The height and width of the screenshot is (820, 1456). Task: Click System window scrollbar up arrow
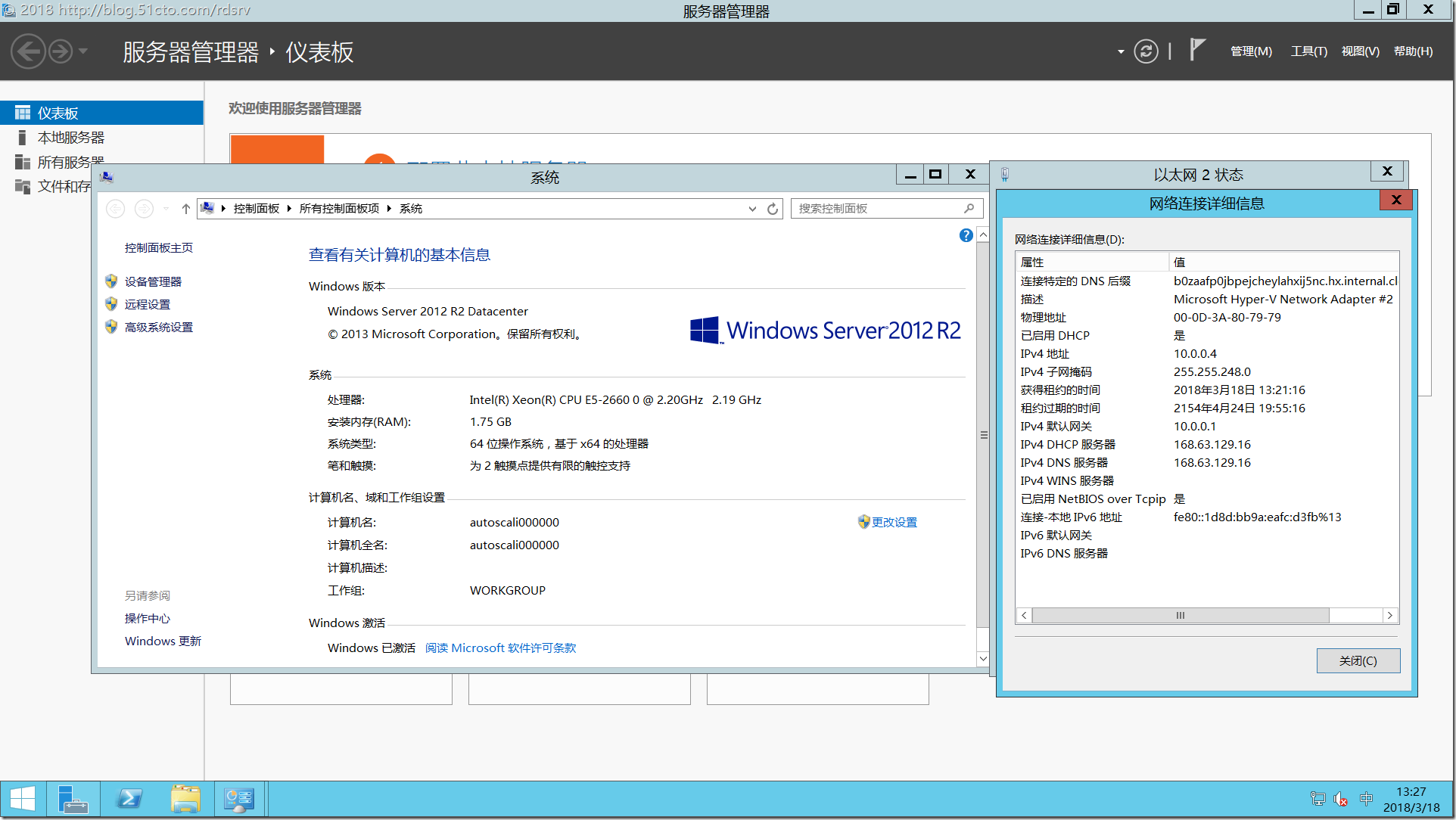(983, 235)
